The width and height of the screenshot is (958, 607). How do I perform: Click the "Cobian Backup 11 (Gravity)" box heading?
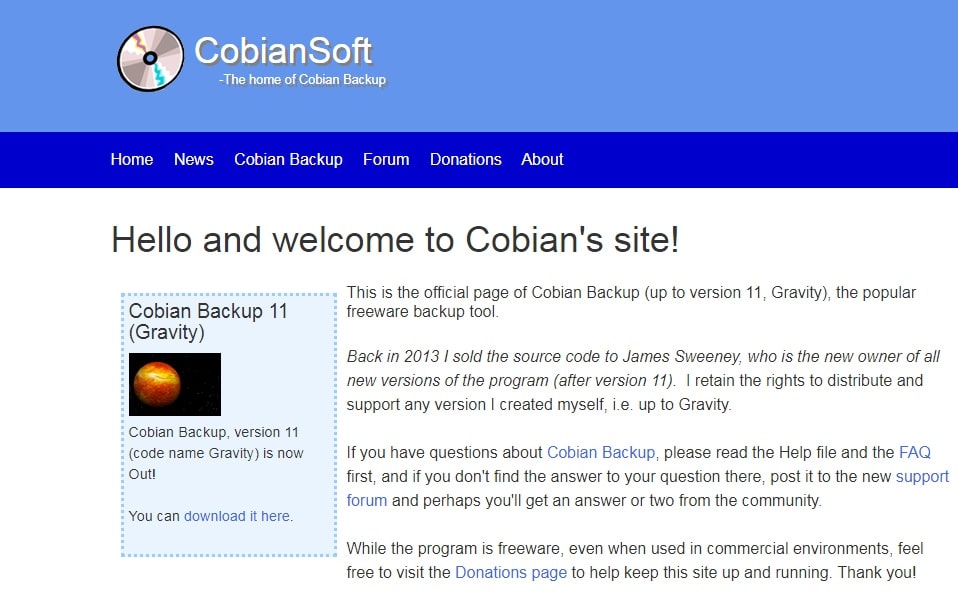208,321
